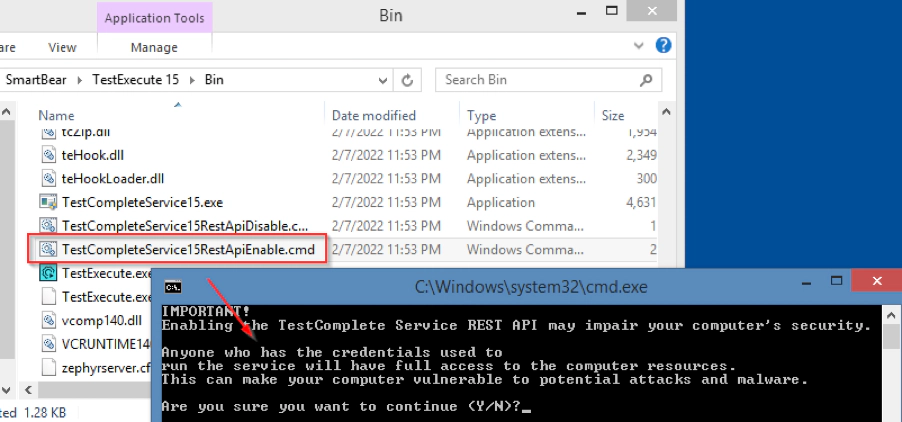Click the TestCompleteService15RestApiDisable.cmd file icon

pyautogui.click(x=49, y=225)
